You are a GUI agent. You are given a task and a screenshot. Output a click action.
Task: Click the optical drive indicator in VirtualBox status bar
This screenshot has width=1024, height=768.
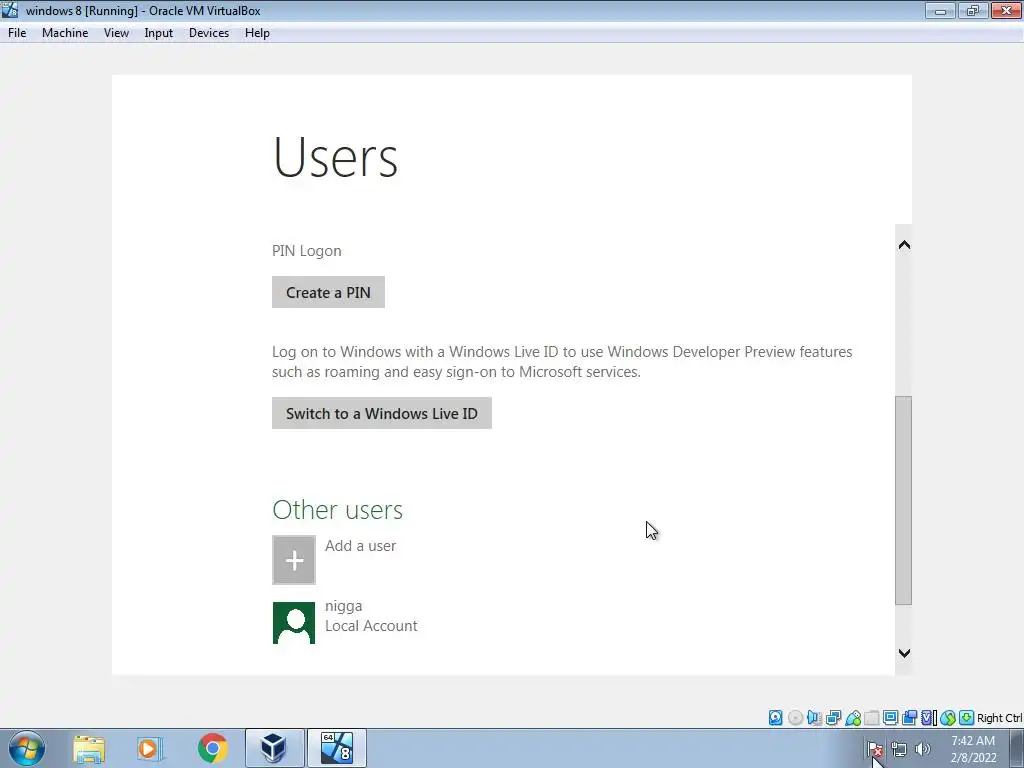coord(795,718)
